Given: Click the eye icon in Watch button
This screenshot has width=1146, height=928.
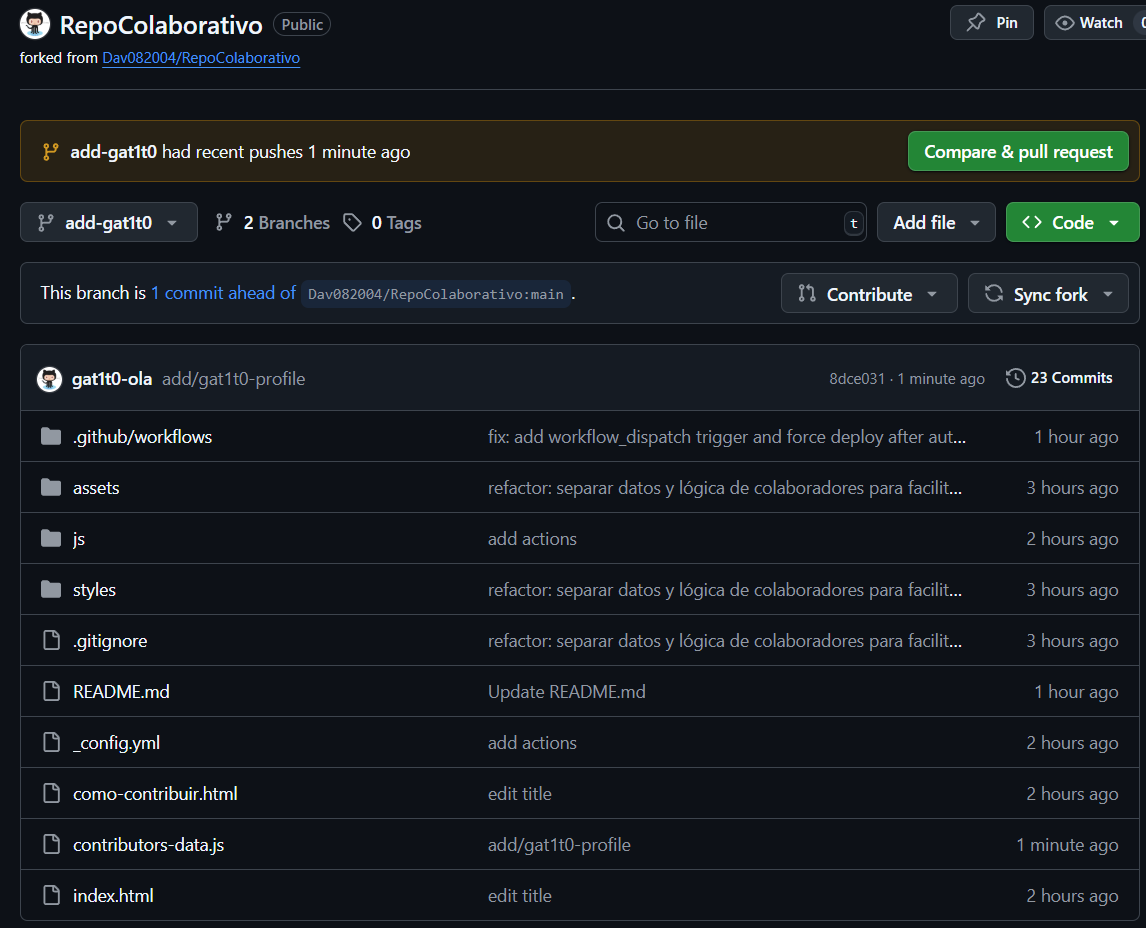Looking at the screenshot, I should [1065, 23].
